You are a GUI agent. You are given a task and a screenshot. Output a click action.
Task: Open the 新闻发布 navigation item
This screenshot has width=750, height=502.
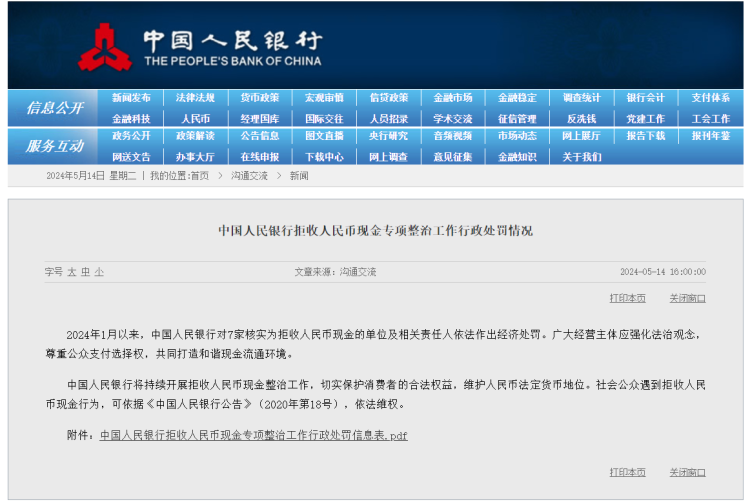[131, 98]
